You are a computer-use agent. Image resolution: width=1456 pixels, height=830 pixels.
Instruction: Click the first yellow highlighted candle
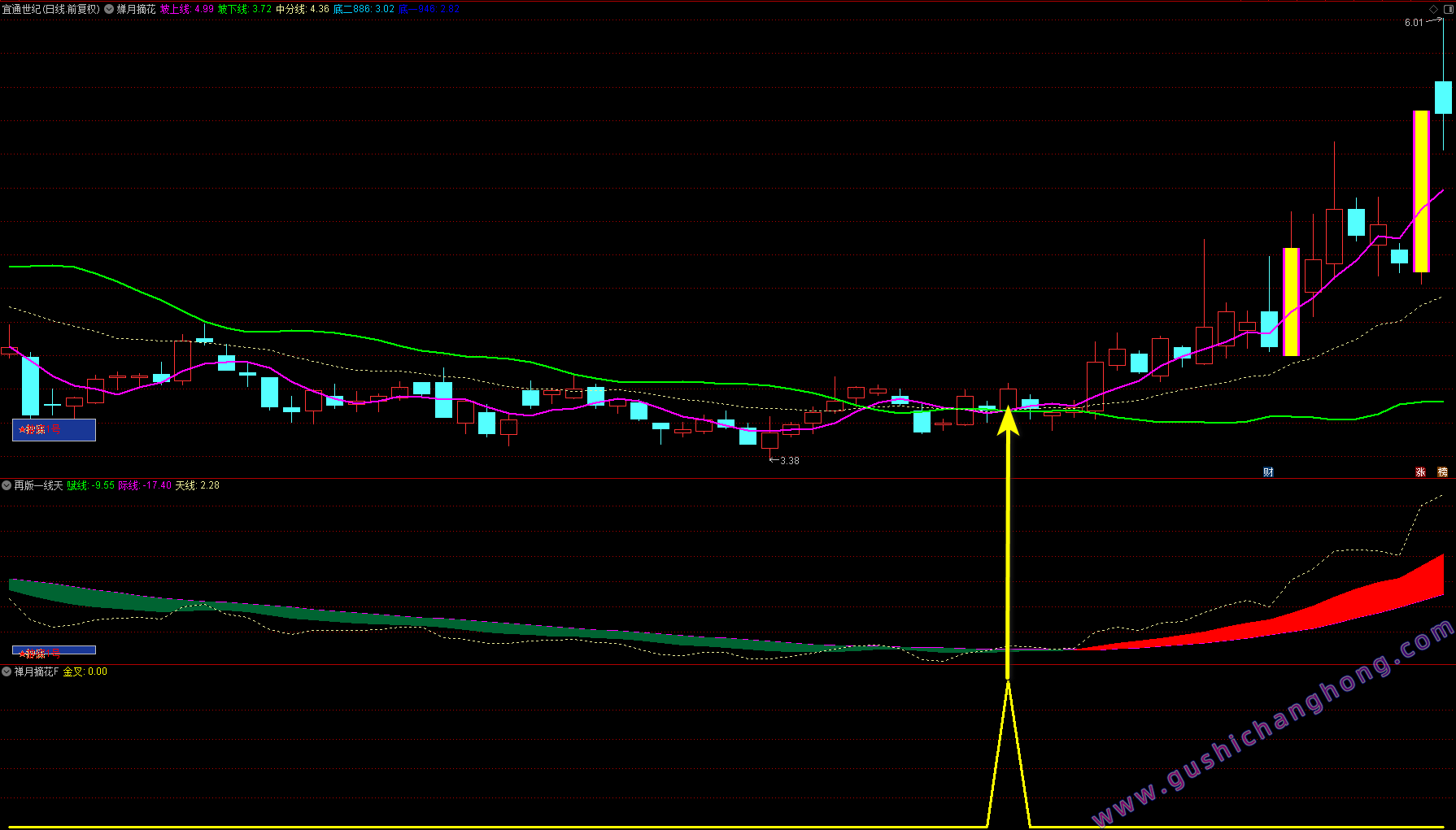click(x=1291, y=302)
